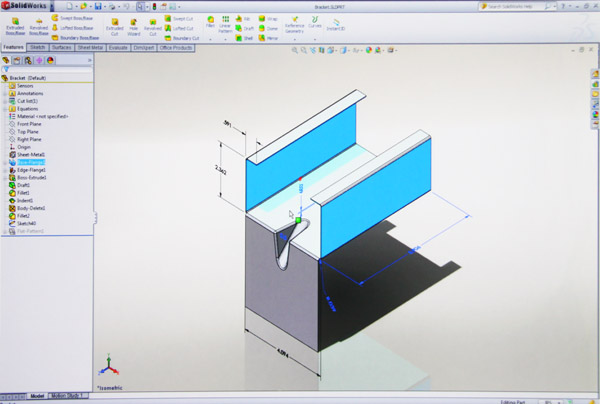
Task: Select the Revolved Cut tool
Action: click(153, 27)
